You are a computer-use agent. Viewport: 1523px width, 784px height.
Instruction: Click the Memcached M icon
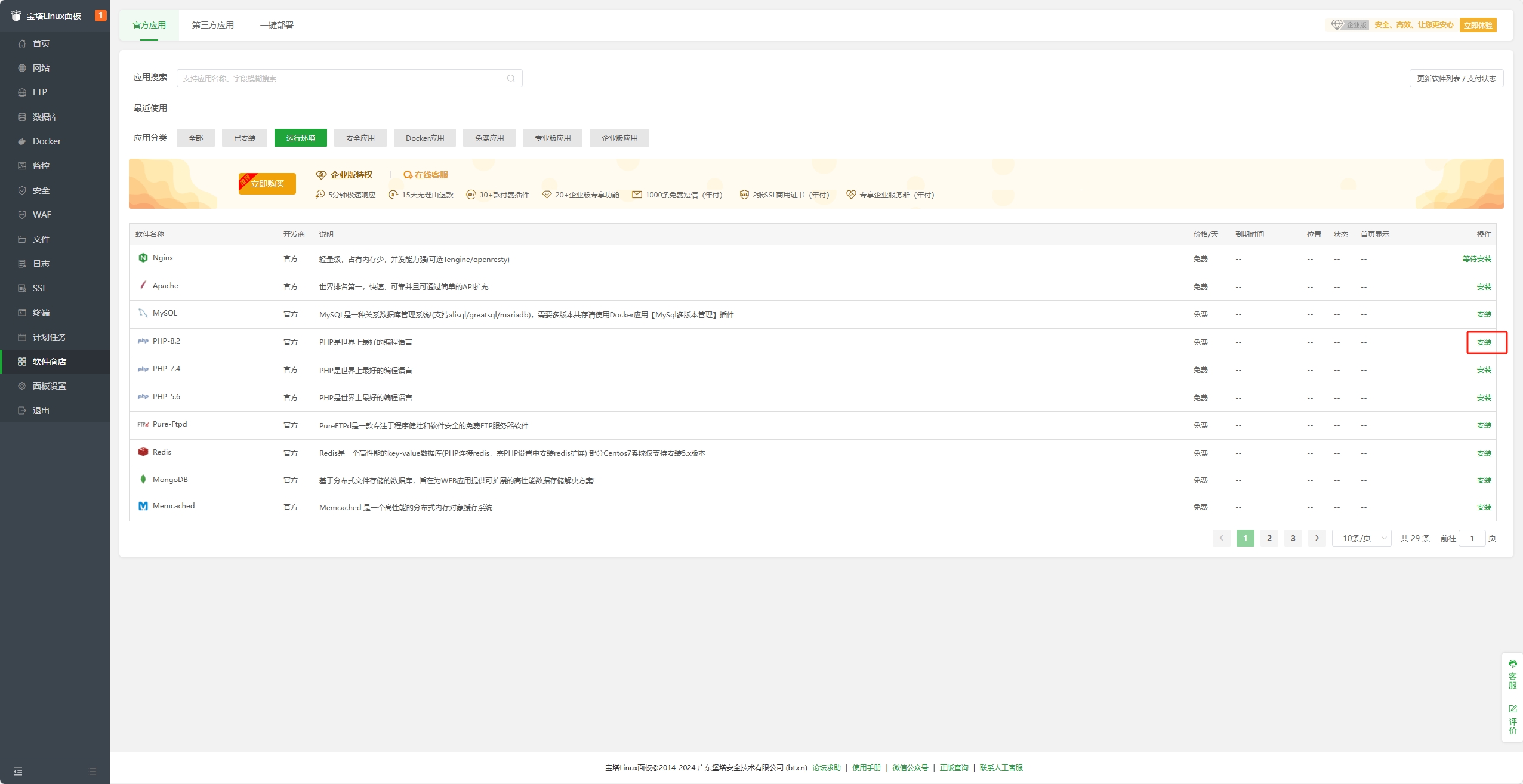pyautogui.click(x=143, y=506)
